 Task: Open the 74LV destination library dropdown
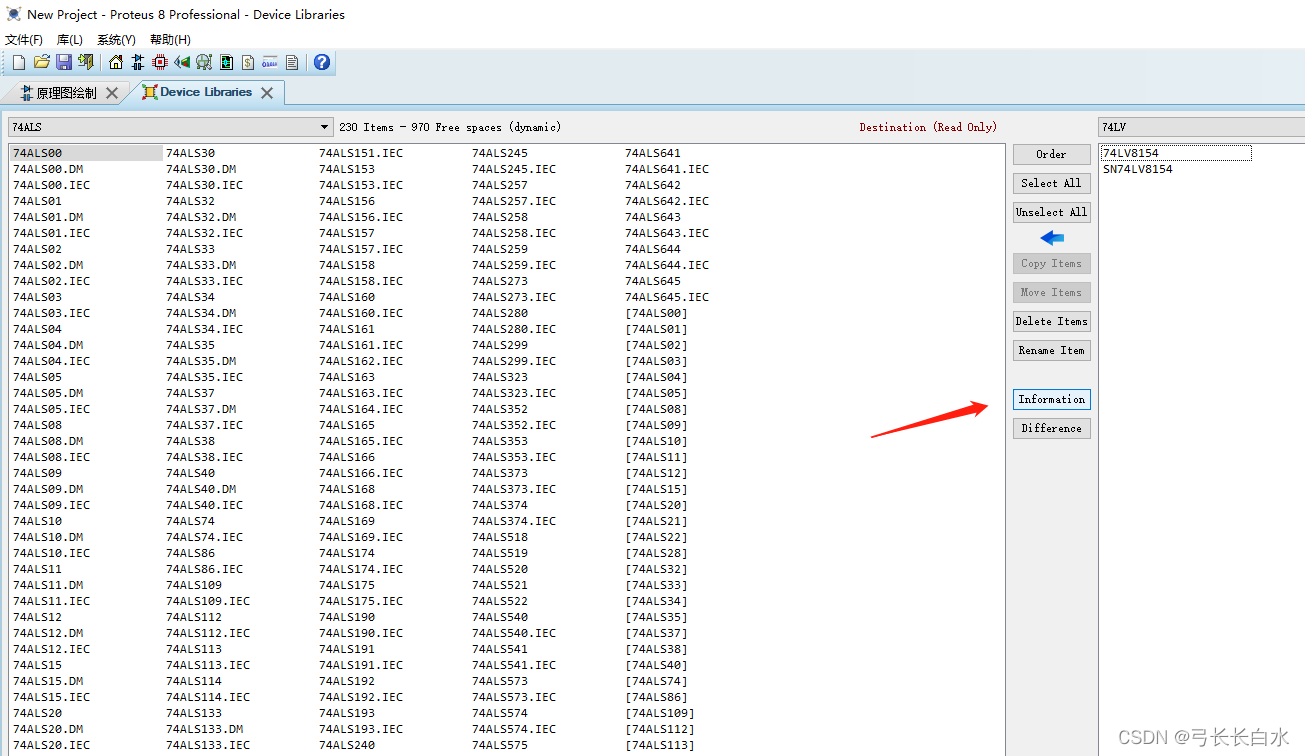[1201, 127]
